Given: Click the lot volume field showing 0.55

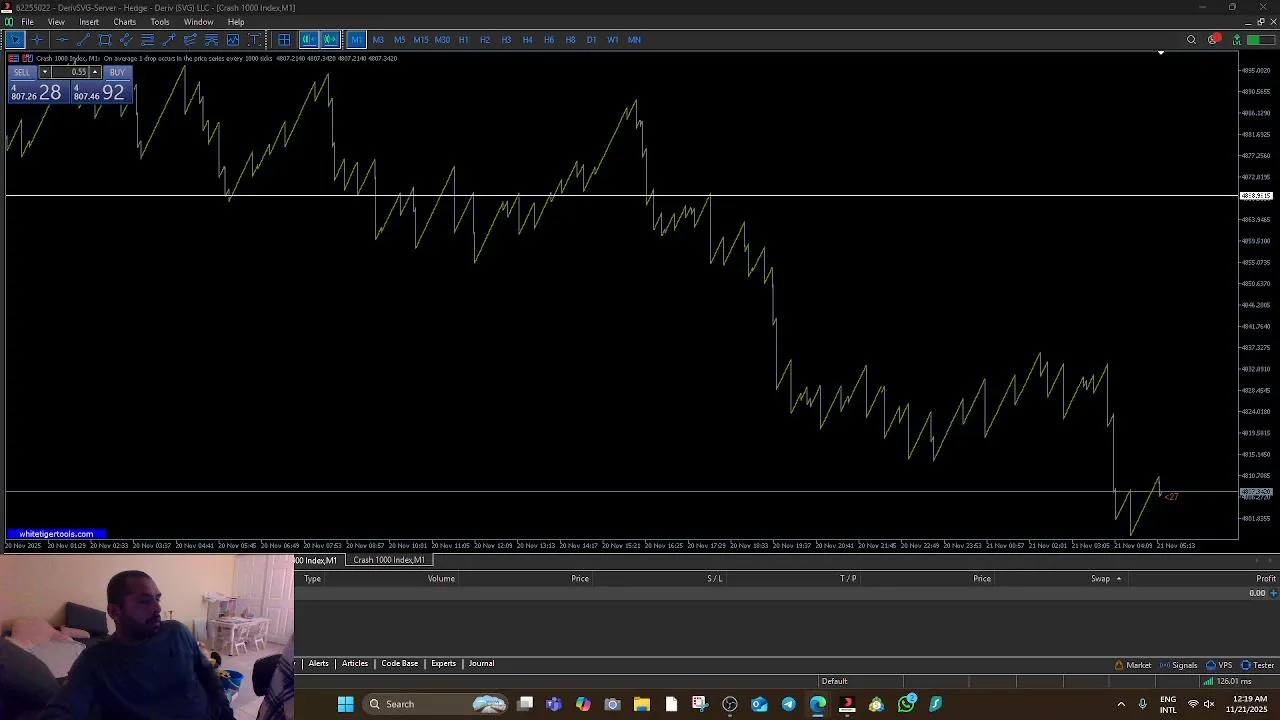Looking at the screenshot, I should [70, 72].
